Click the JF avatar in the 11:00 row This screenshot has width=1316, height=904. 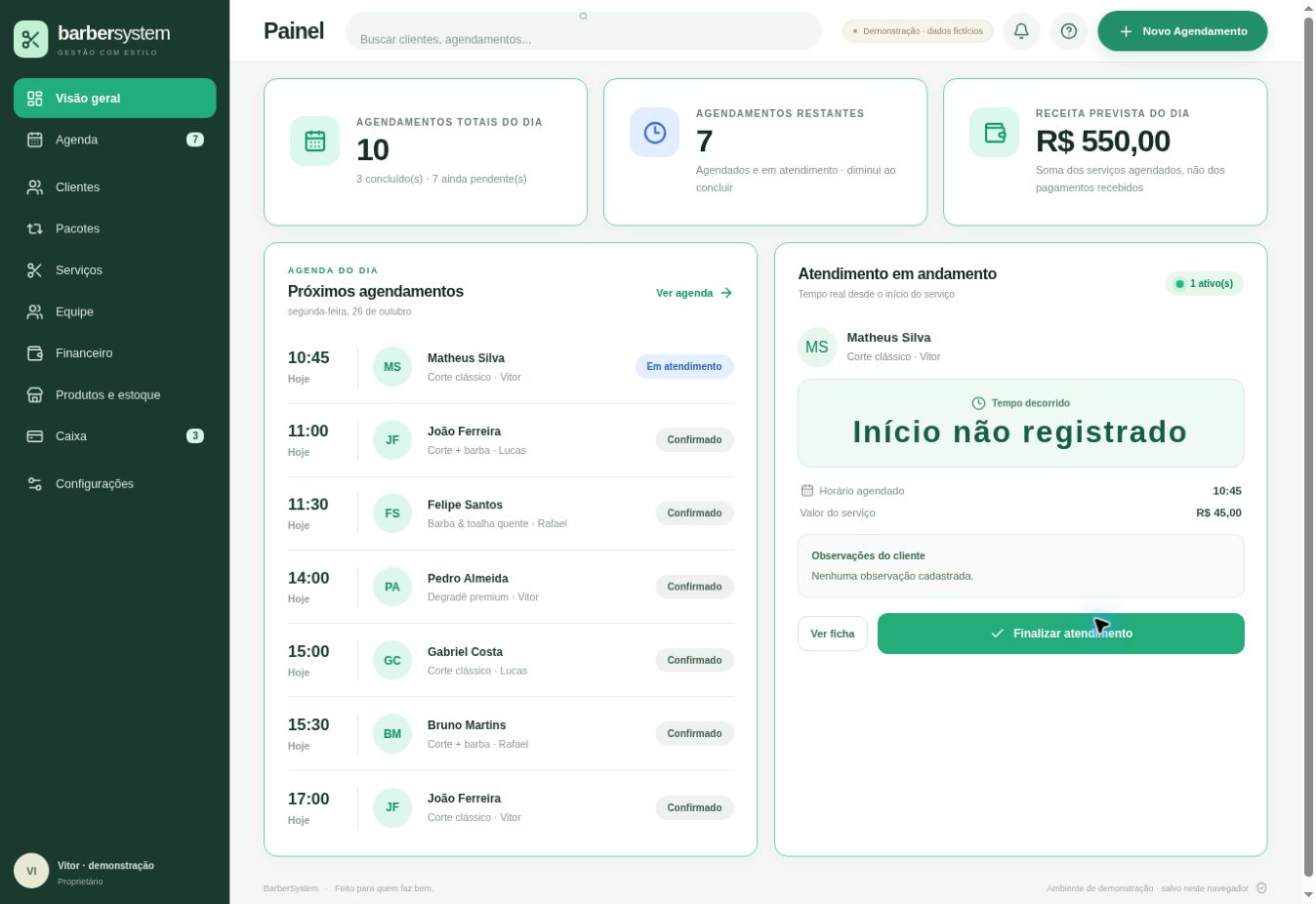[x=392, y=440]
